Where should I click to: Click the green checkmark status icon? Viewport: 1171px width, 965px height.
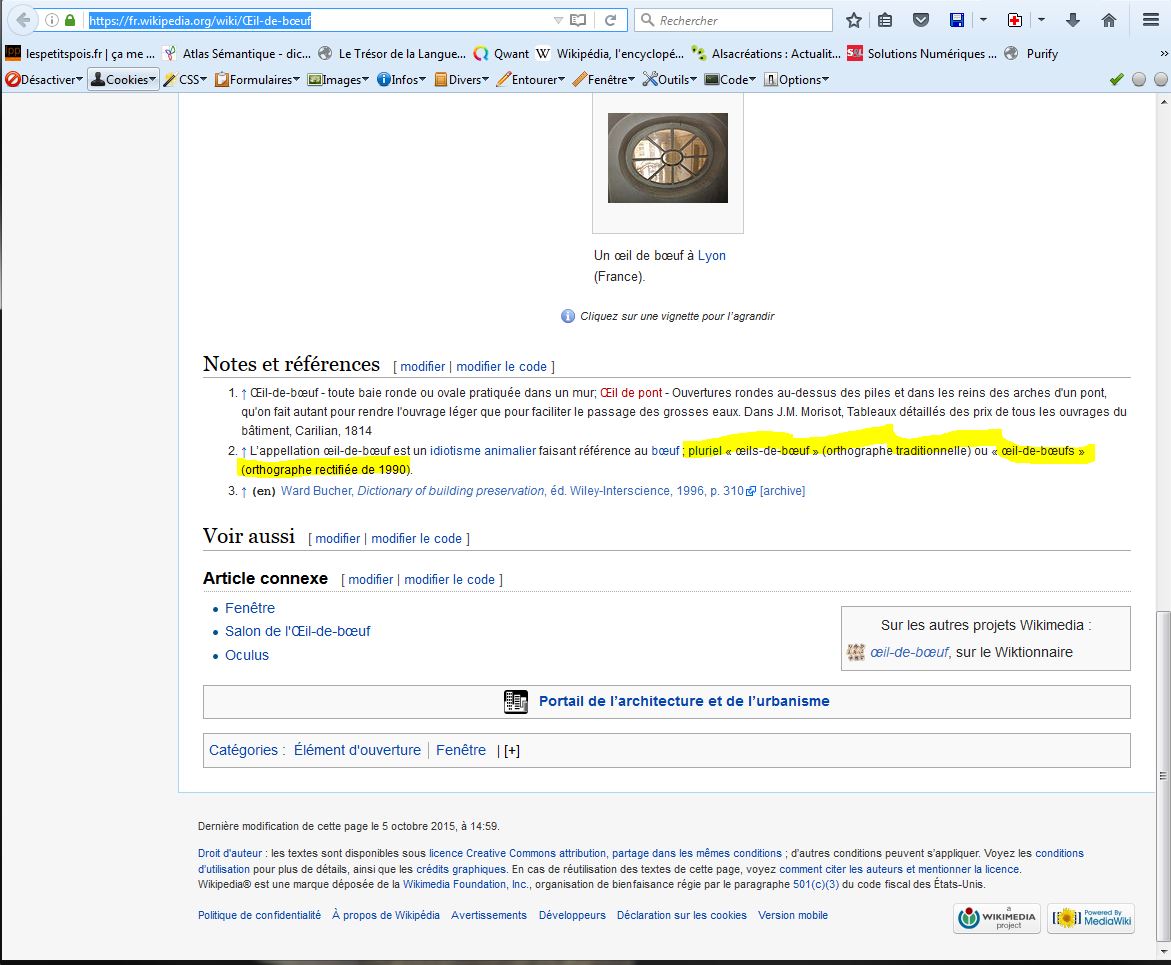pyautogui.click(x=1117, y=80)
